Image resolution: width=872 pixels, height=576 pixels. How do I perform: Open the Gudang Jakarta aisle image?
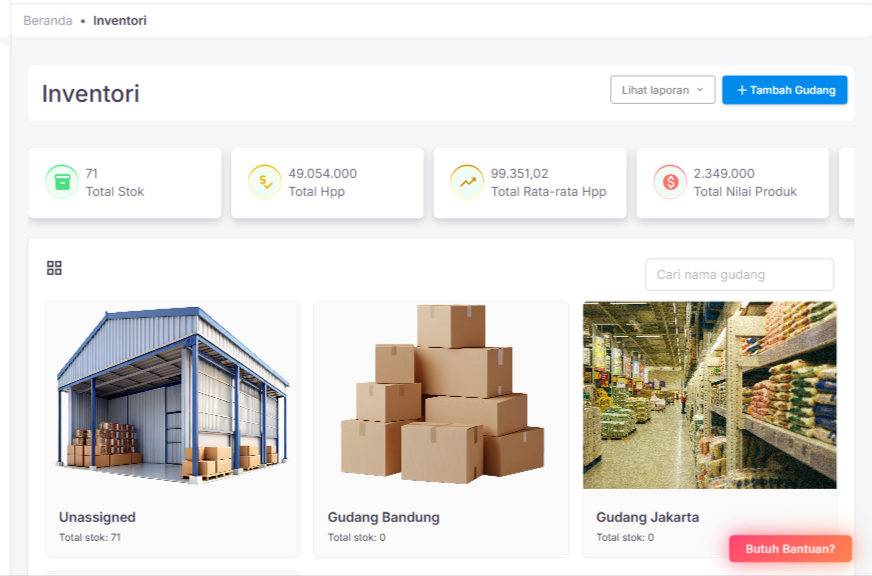click(x=709, y=396)
